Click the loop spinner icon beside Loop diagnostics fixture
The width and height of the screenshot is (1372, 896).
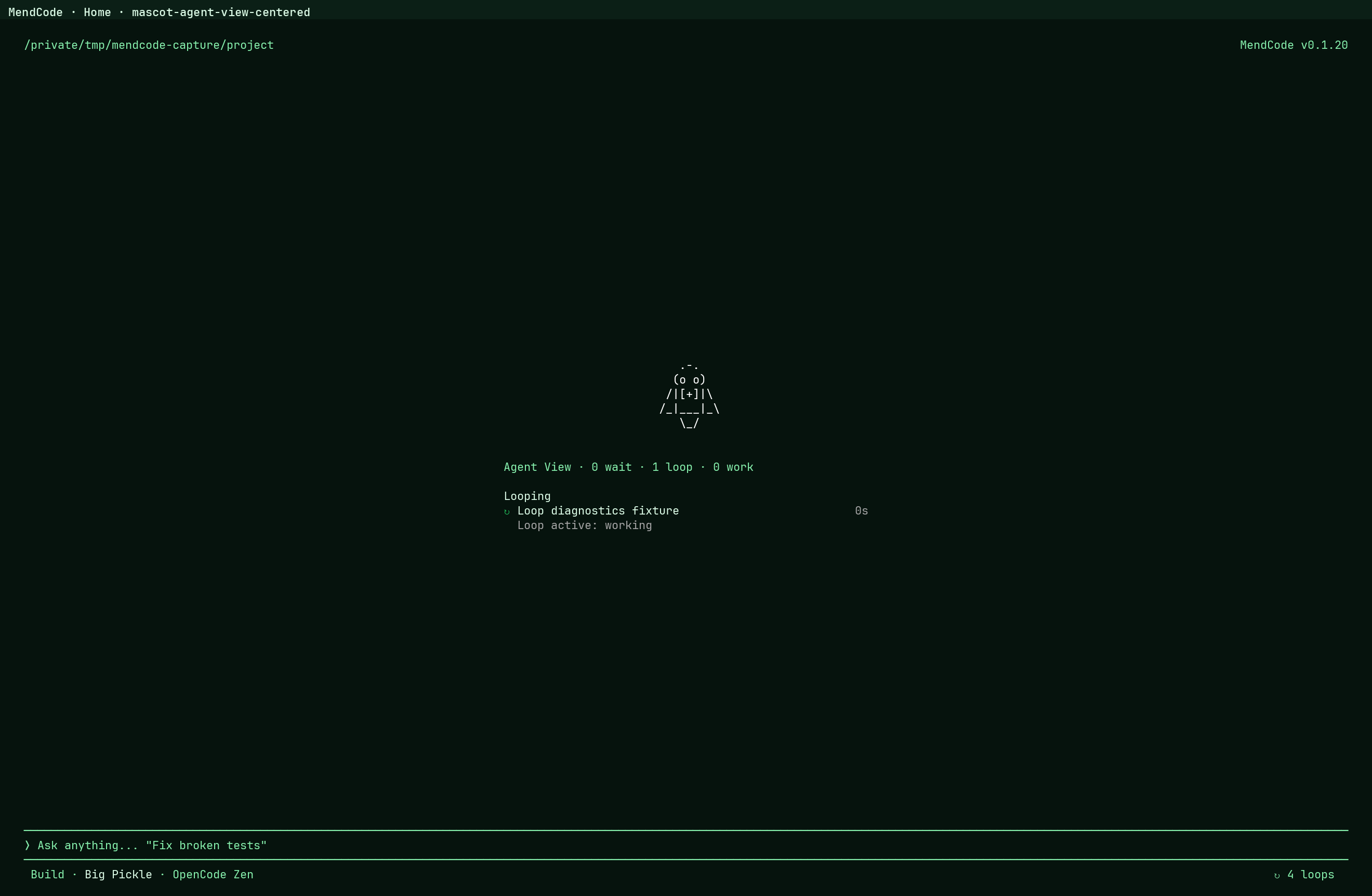click(x=507, y=511)
